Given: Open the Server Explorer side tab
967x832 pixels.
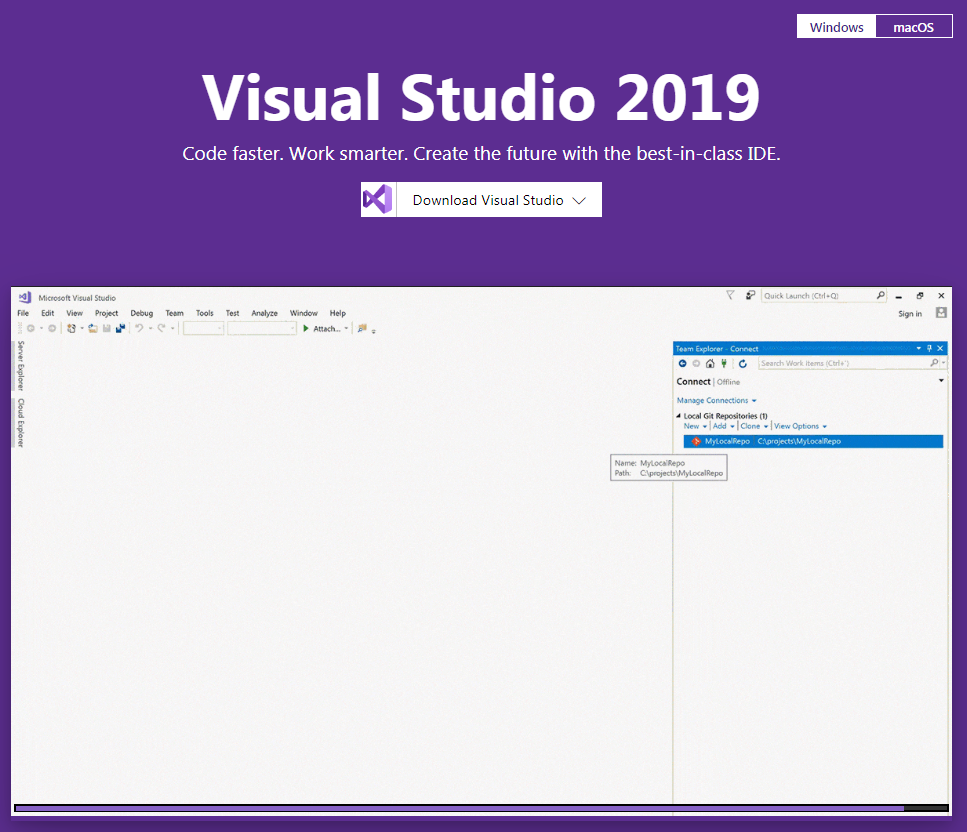Looking at the screenshot, I should 21,365.
